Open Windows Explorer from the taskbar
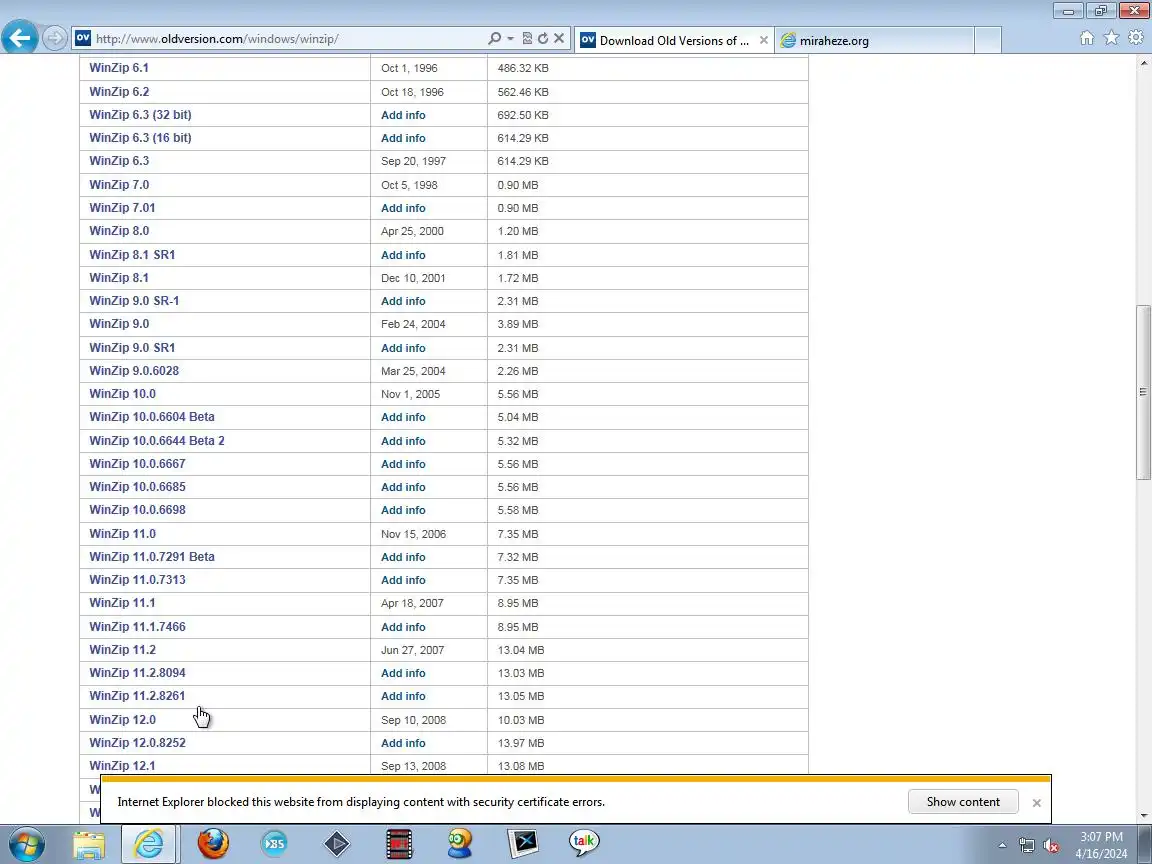The height and width of the screenshot is (864, 1152). click(89, 844)
